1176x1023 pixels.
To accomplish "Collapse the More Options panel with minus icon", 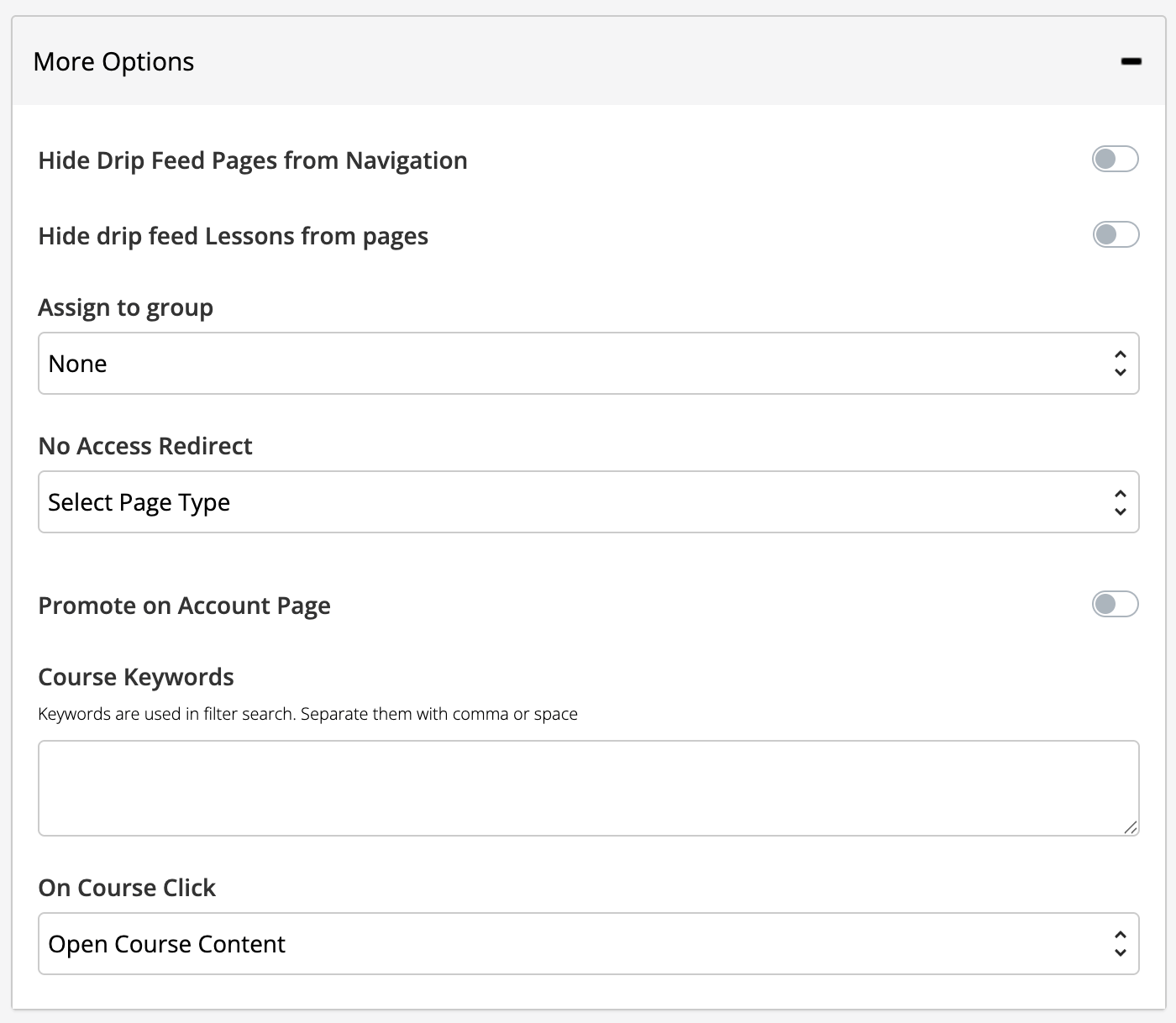I will [1131, 61].
